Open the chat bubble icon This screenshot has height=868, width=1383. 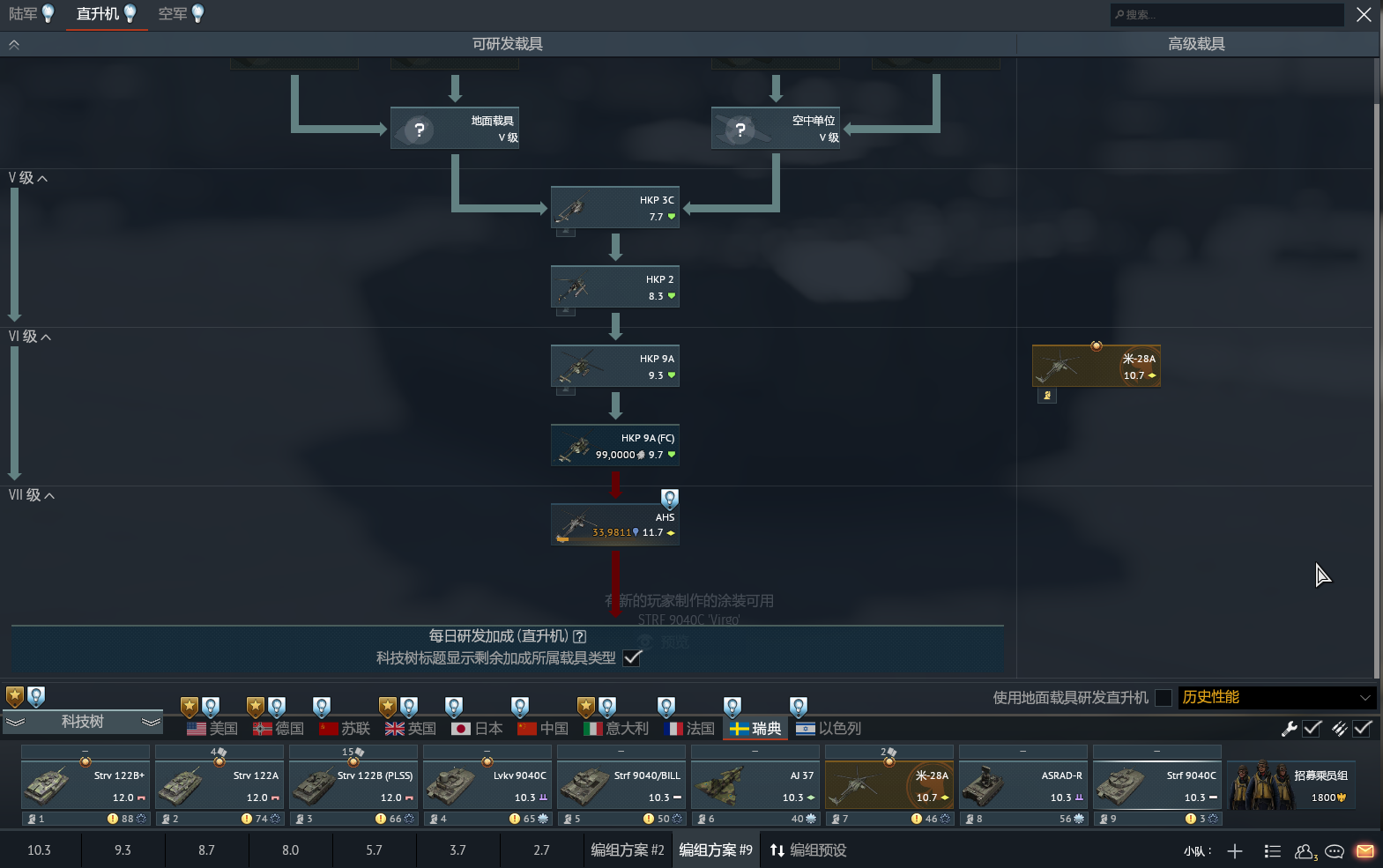(x=1335, y=851)
